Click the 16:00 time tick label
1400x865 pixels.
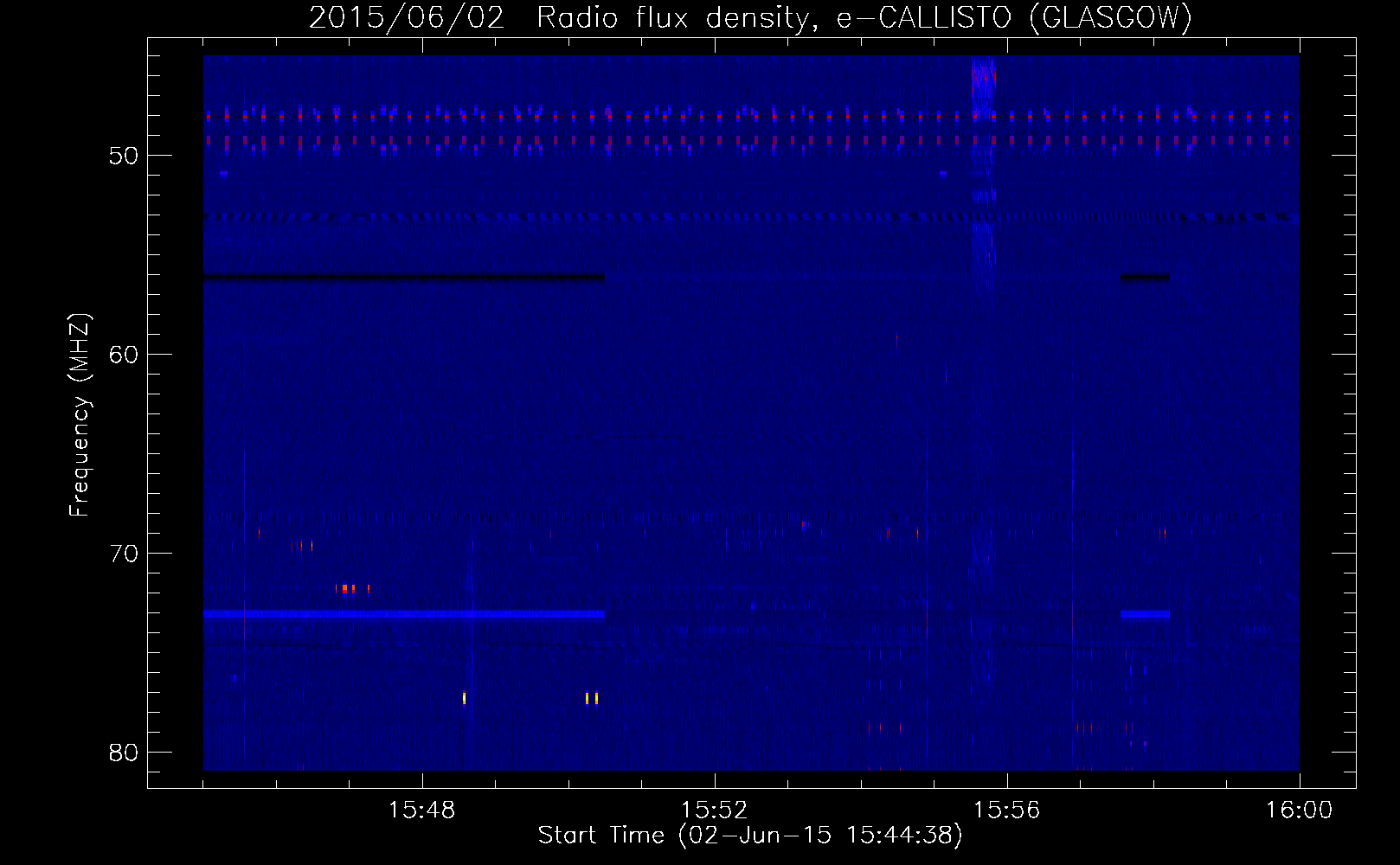click(1299, 811)
